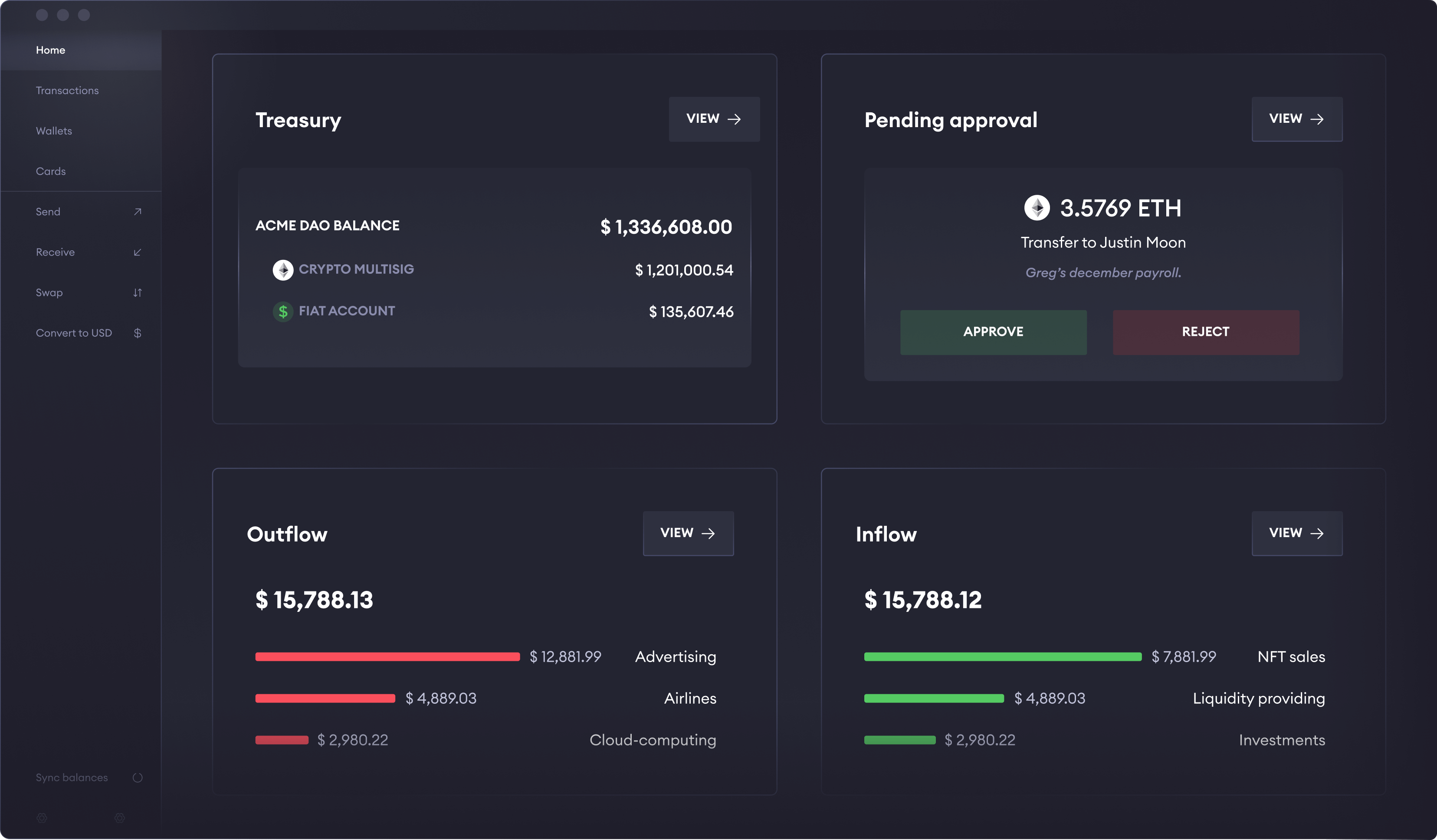Go to Transactions in the sidebar
The image size is (1437, 840).
click(67, 91)
